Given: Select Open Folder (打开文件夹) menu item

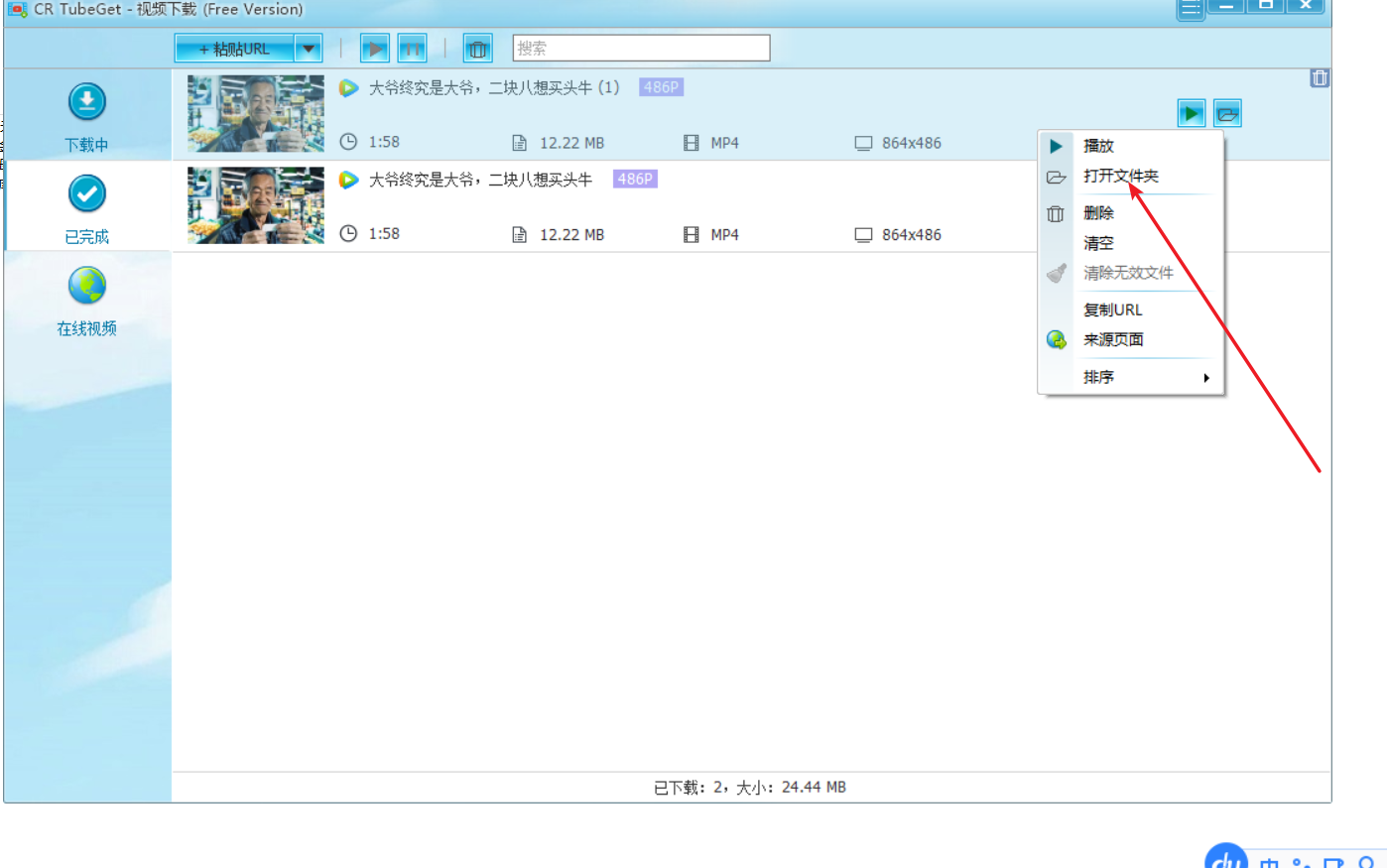Looking at the screenshot, I should pos(1120,177).
